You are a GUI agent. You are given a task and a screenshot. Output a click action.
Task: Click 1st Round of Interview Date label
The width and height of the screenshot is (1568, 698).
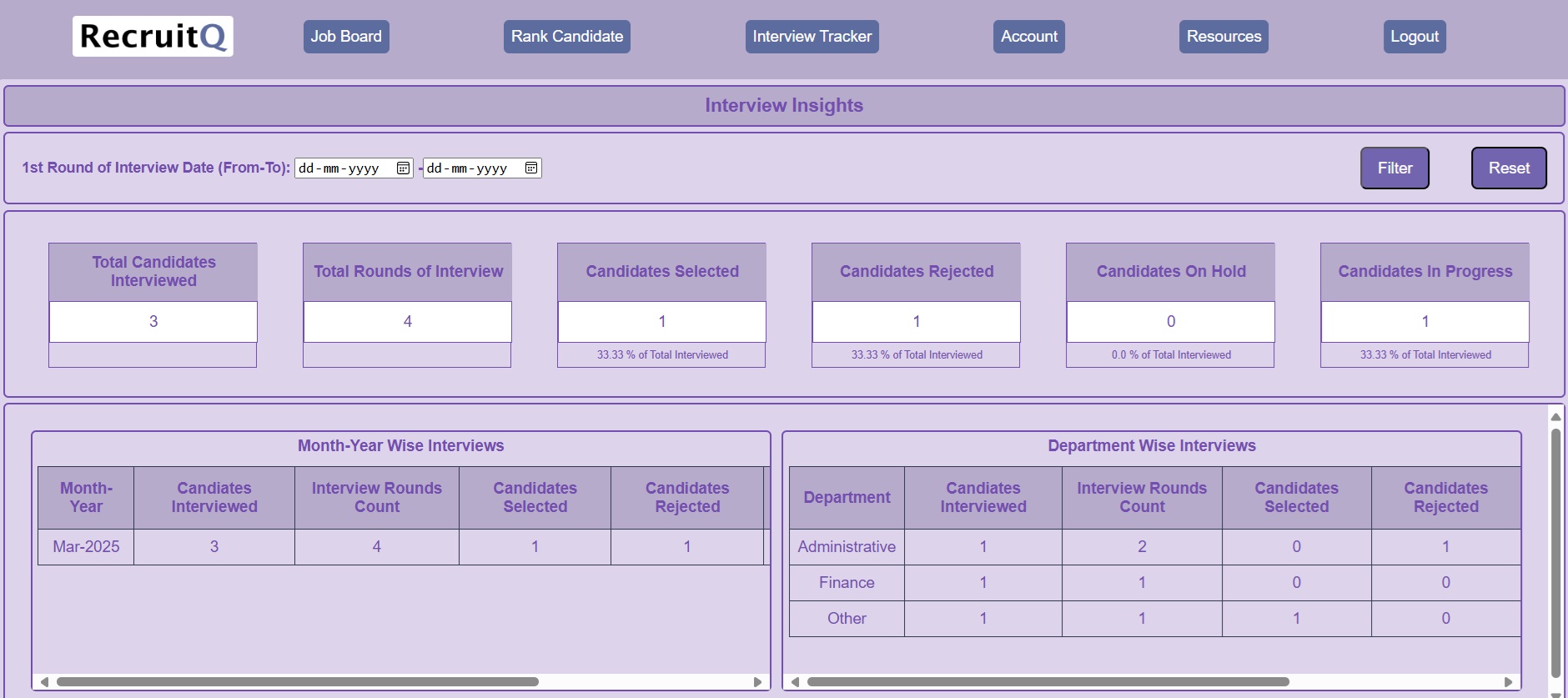(156, 168)
